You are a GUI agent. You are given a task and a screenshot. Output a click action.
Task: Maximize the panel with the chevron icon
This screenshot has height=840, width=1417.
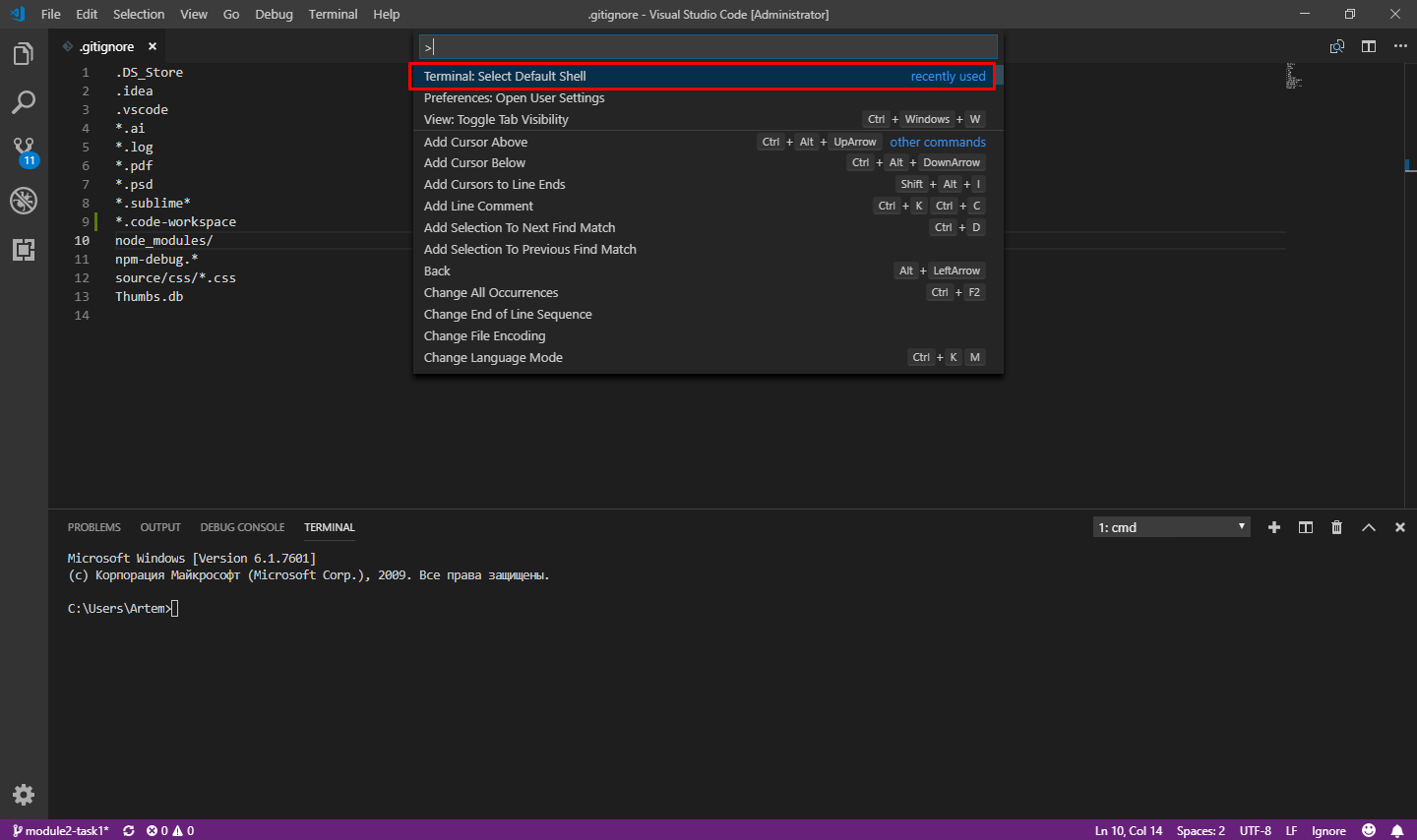coord(1368,526)
